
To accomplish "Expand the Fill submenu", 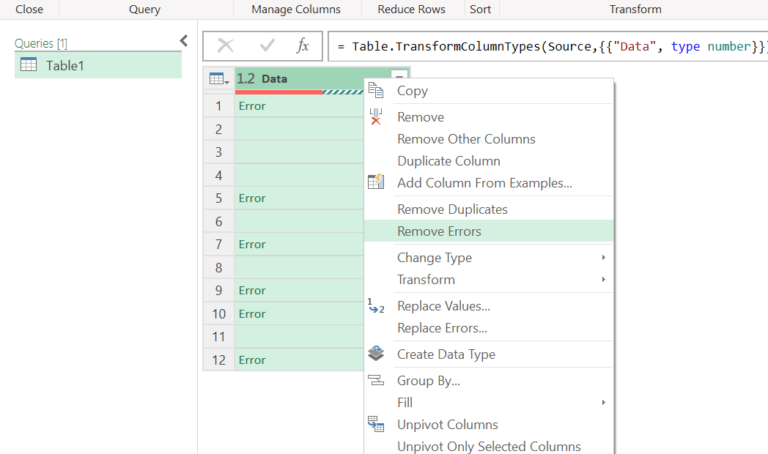I will tap(603, 403).
